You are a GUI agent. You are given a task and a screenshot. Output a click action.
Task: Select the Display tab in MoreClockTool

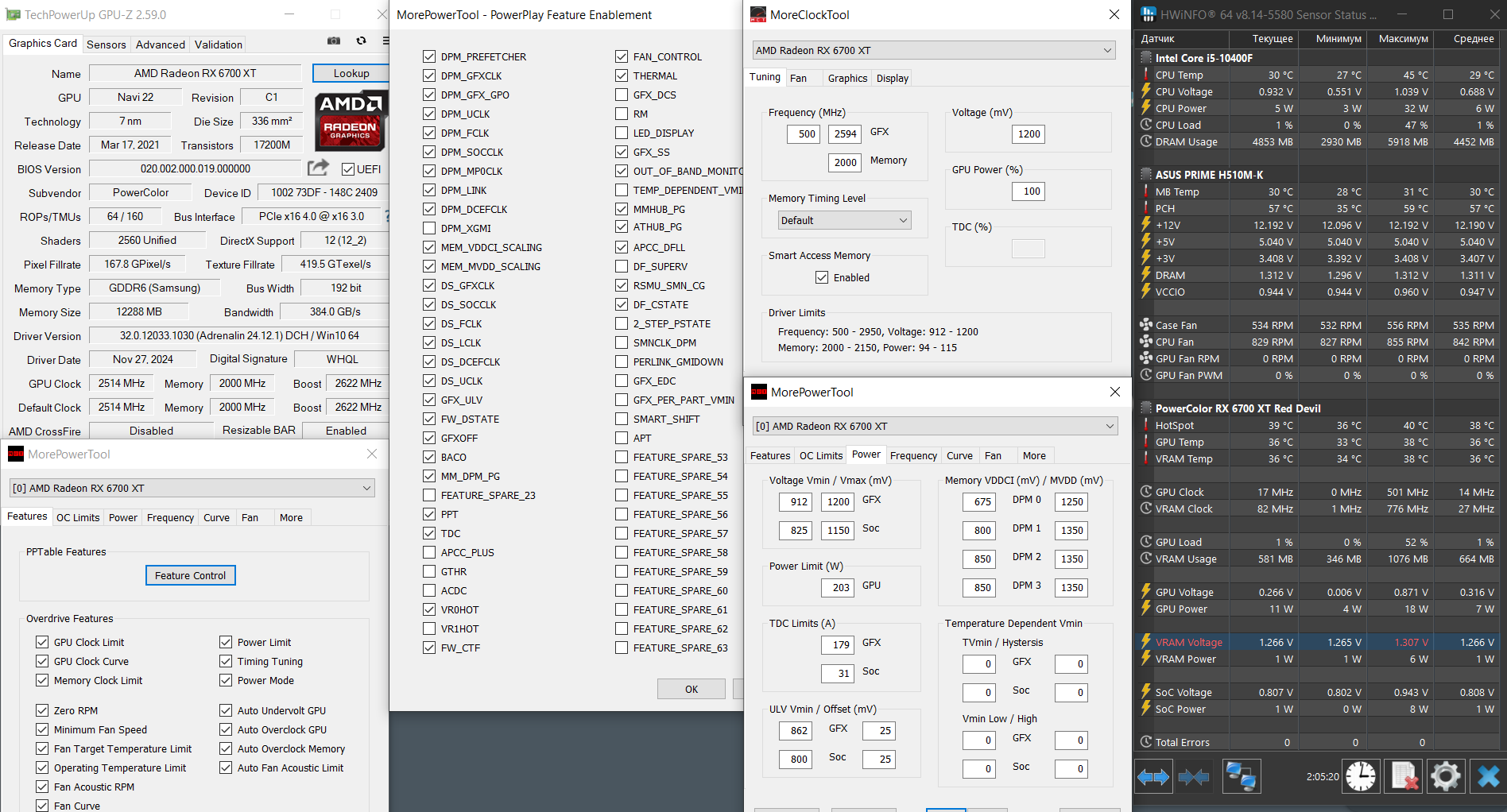coord(892,78)
